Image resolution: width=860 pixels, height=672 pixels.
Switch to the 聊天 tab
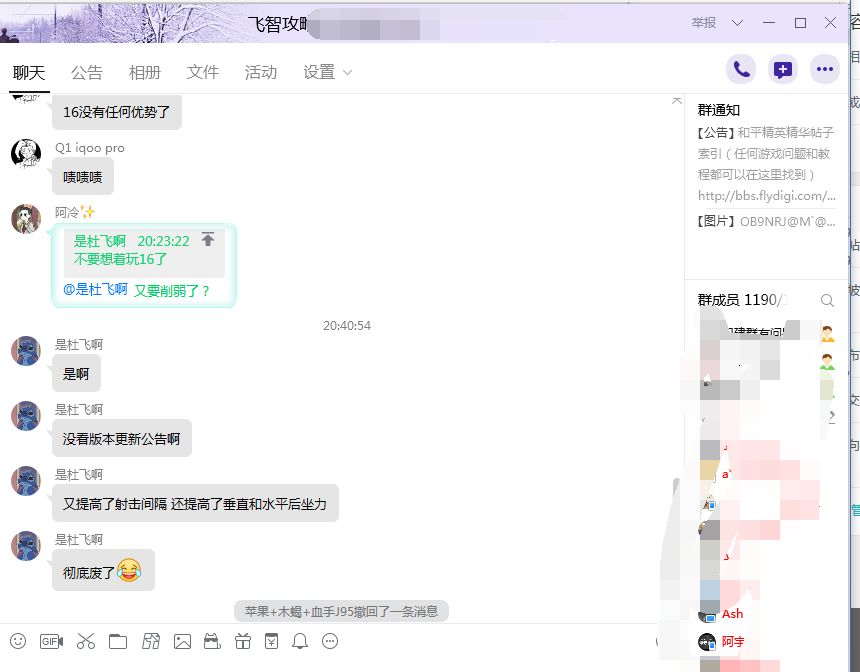point(29,72)
